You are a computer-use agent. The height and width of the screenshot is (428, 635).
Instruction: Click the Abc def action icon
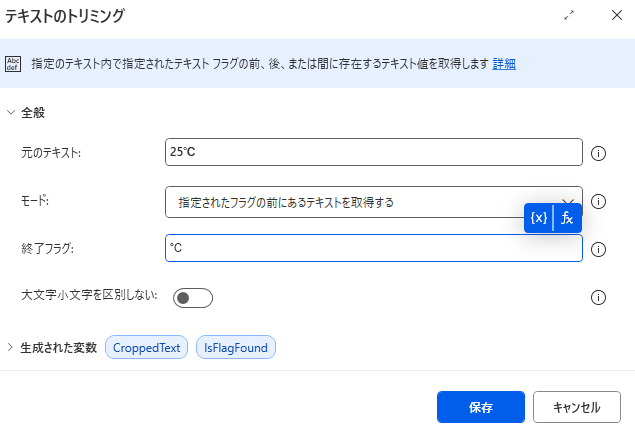click(13, 64)
